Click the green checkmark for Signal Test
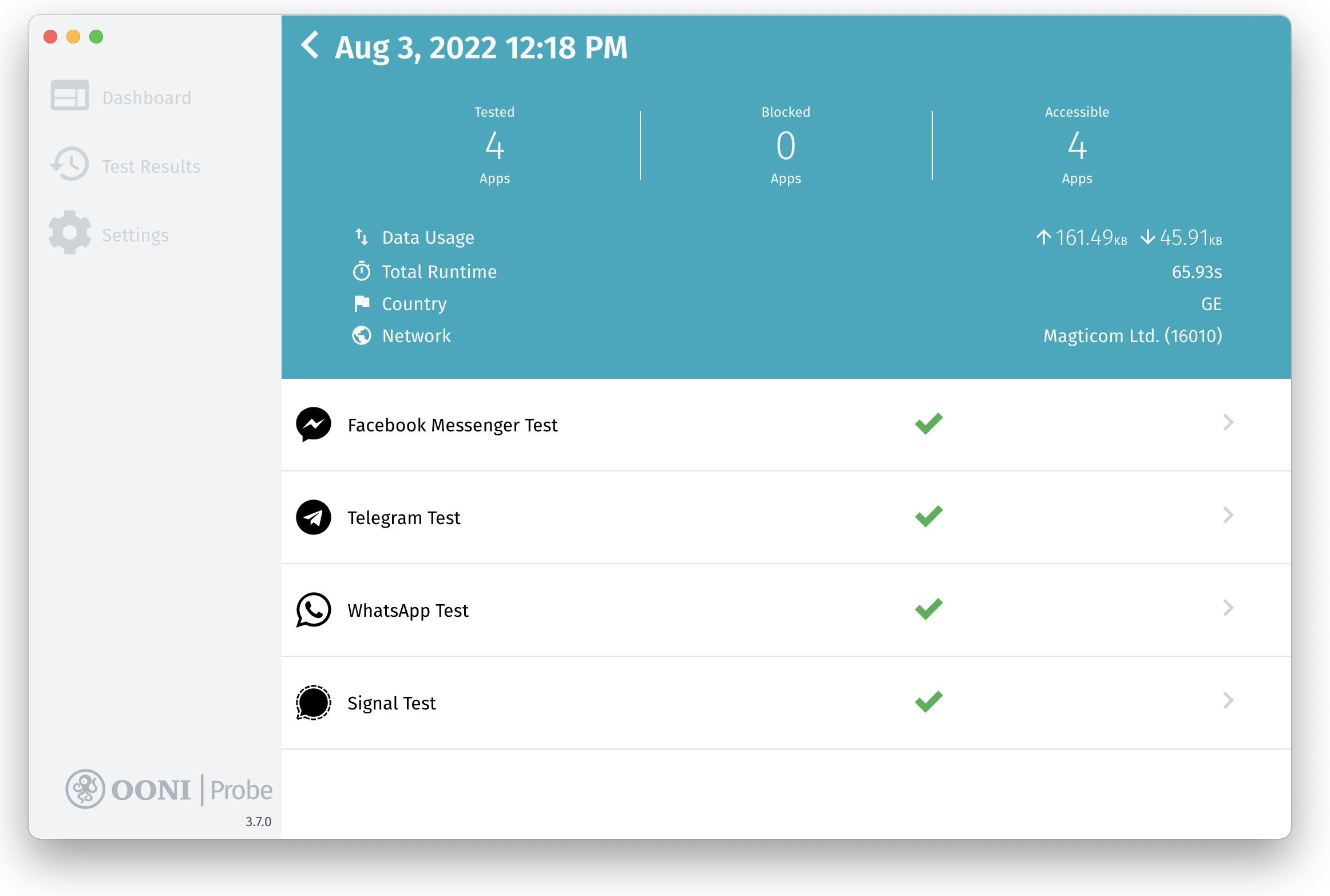This screenshot has height=896, width=1330. pos(928,701)
